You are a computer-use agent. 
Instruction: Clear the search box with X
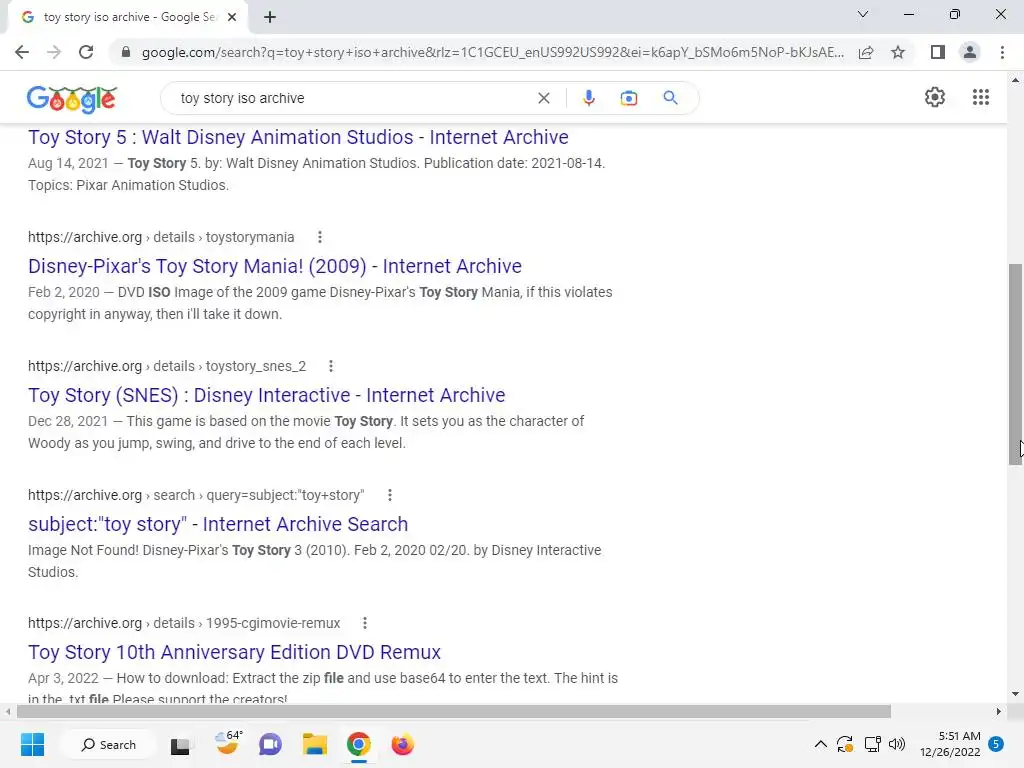543,98
